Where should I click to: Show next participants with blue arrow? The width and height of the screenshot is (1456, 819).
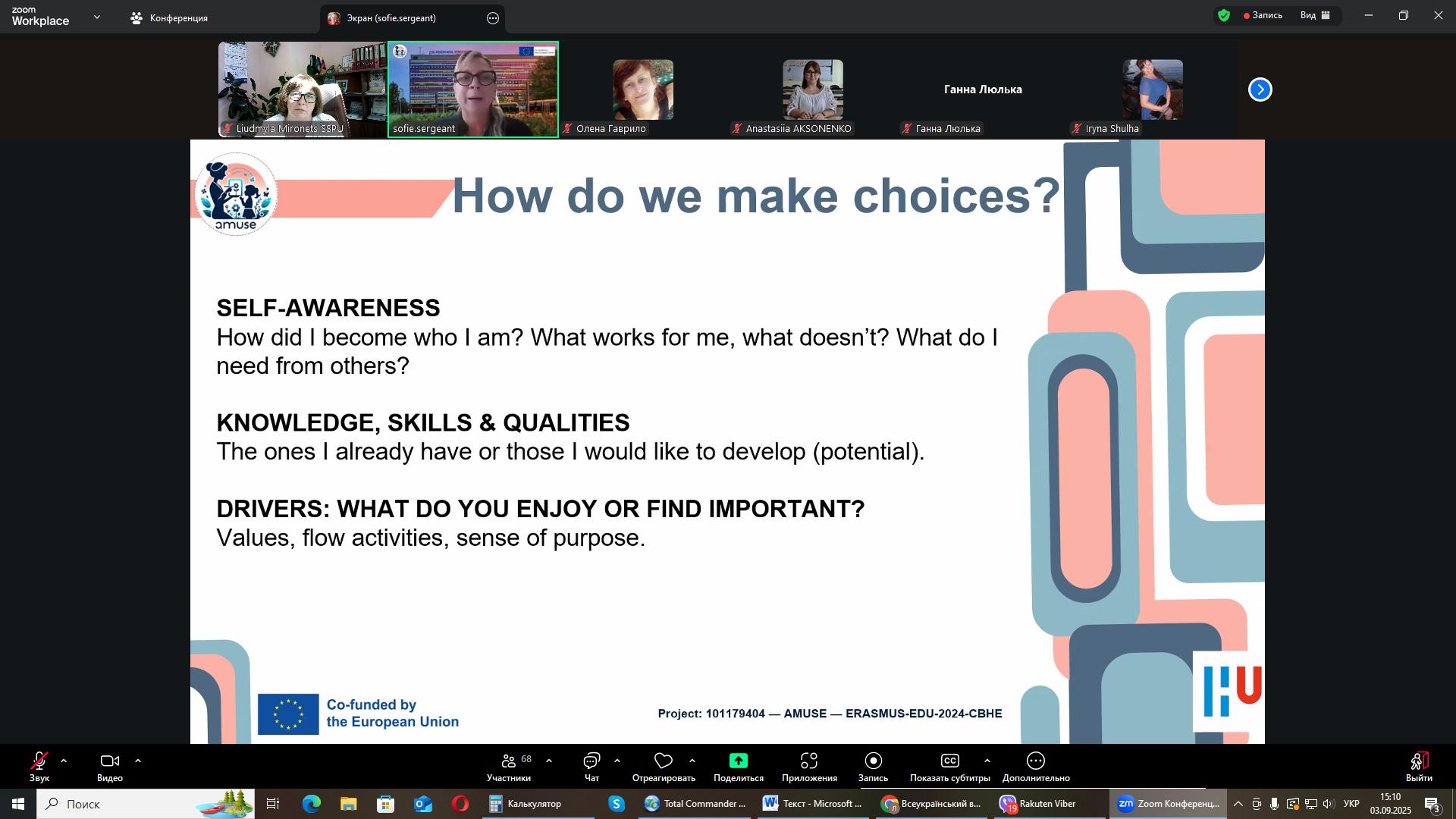pyautogui.click(x=1260, y=89)
